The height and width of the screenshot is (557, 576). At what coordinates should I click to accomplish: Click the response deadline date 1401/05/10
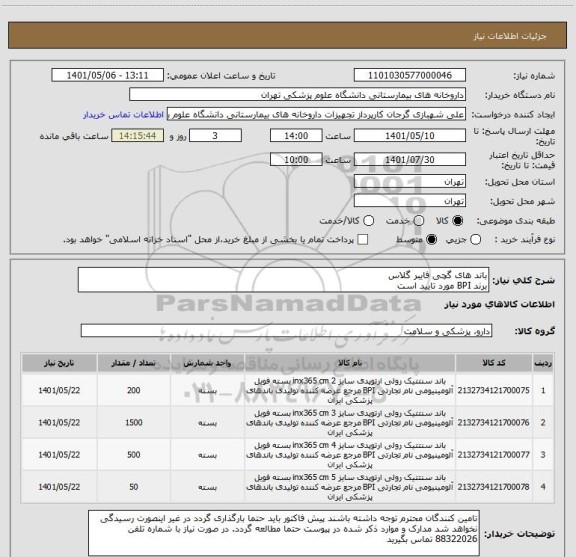click(410, 136)
